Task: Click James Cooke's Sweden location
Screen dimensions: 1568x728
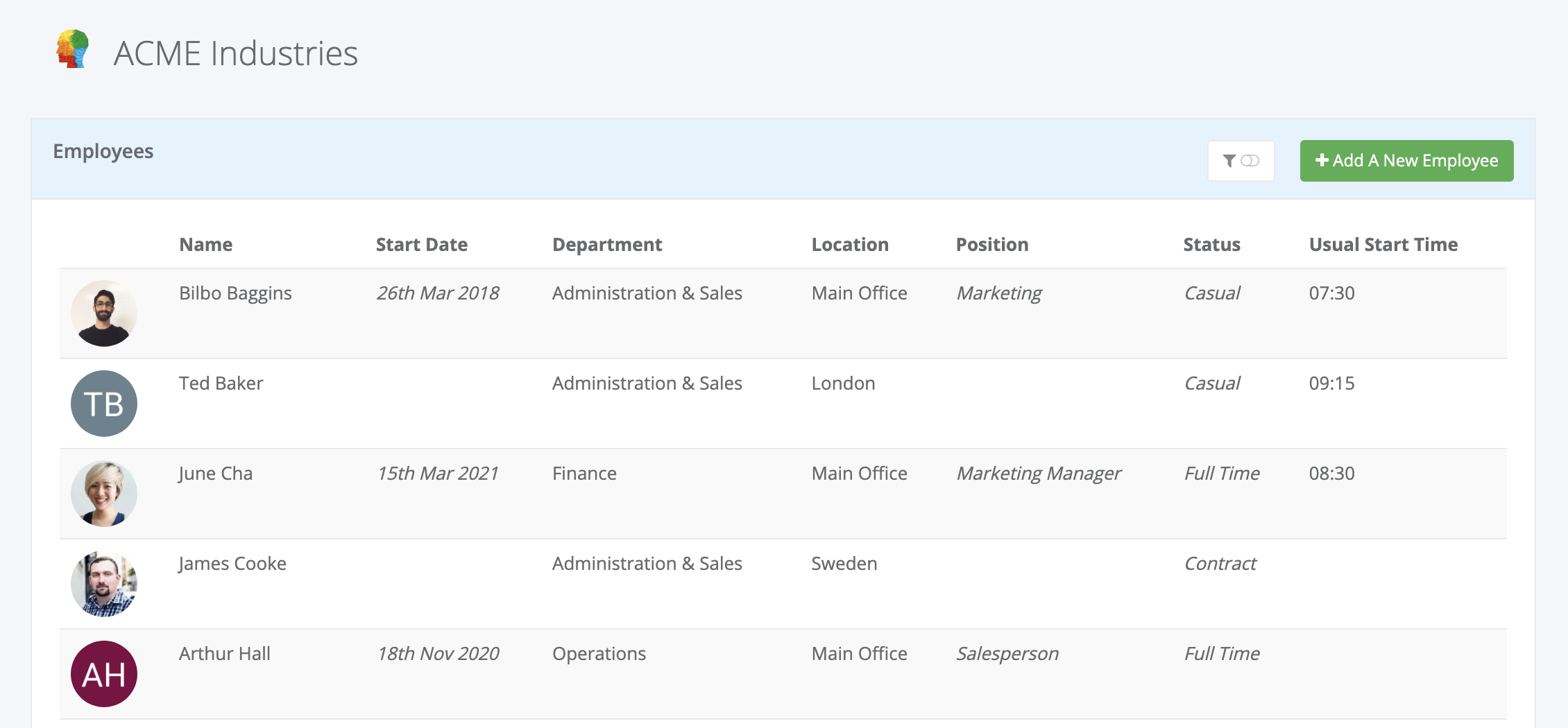Action: click(x=844, y=564)
